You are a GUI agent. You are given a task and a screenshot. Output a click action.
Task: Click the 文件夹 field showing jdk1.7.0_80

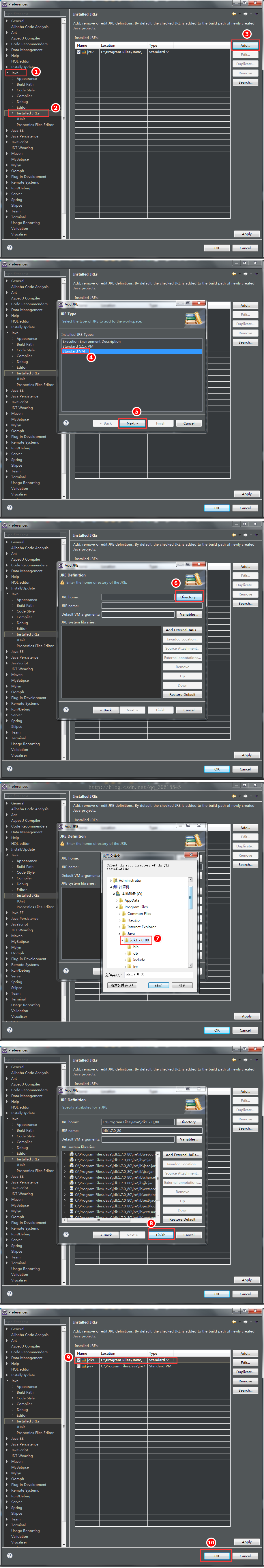coord(158,975)
